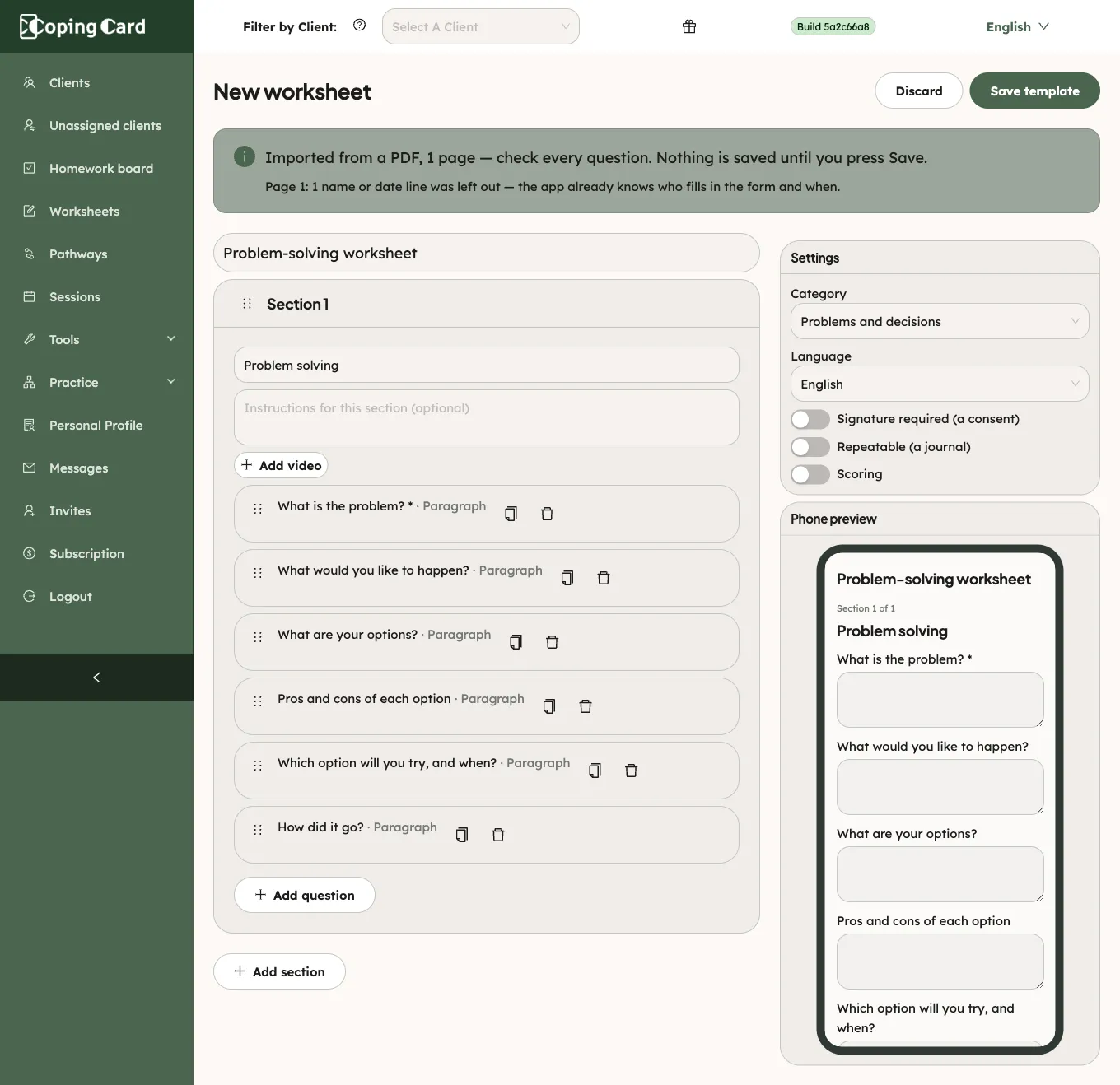
Task: Click the Add video button
Action: click(x=281, y=465)
